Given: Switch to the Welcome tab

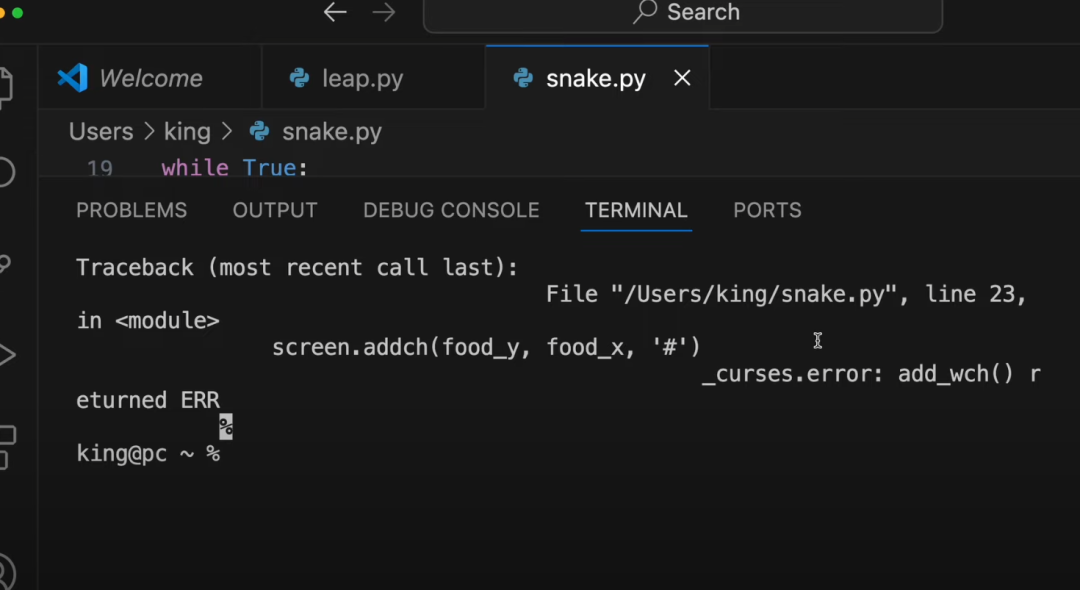Looking at the screenshot, I should click(x=150, y=78).
